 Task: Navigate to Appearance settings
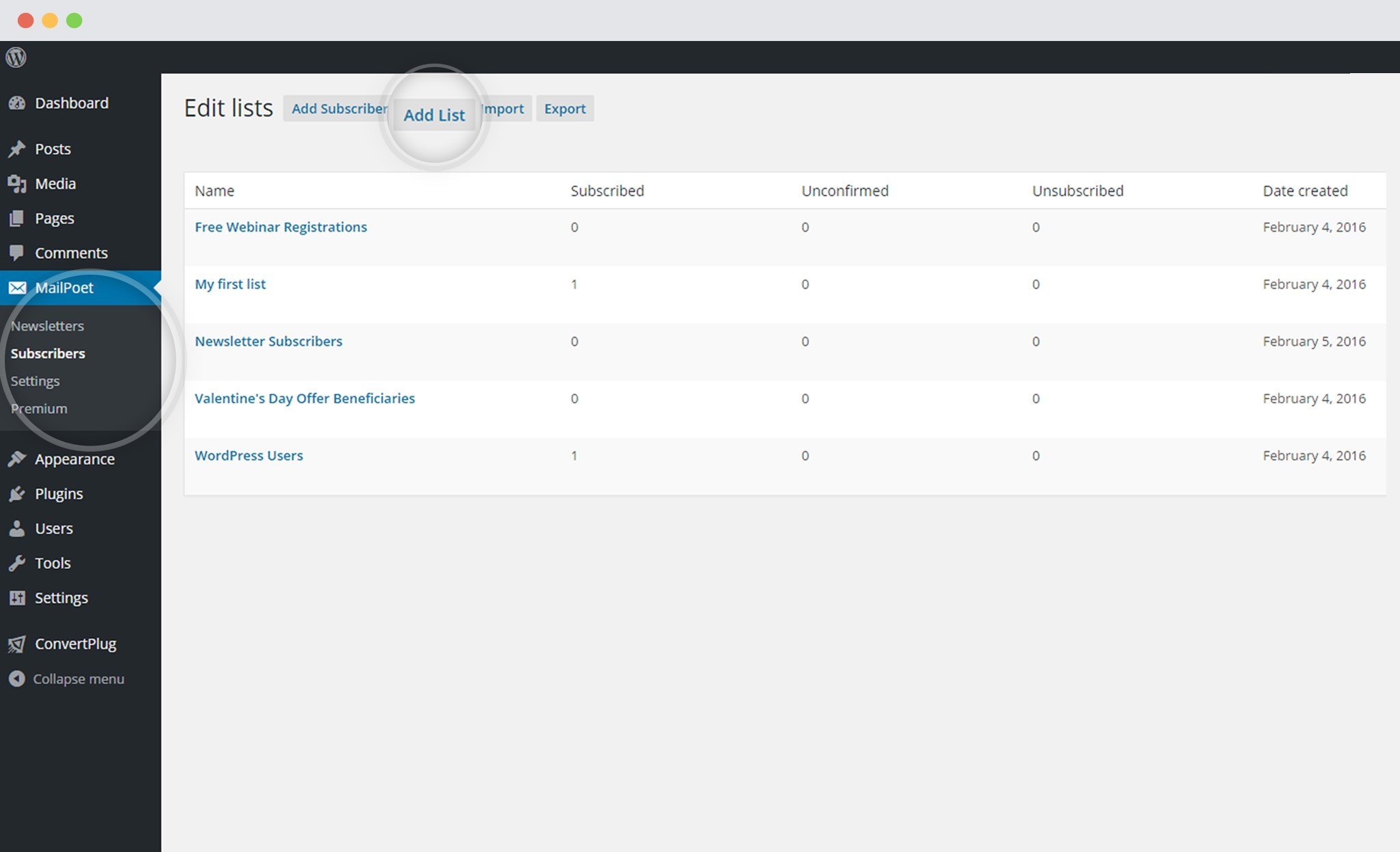pos(75,458)
